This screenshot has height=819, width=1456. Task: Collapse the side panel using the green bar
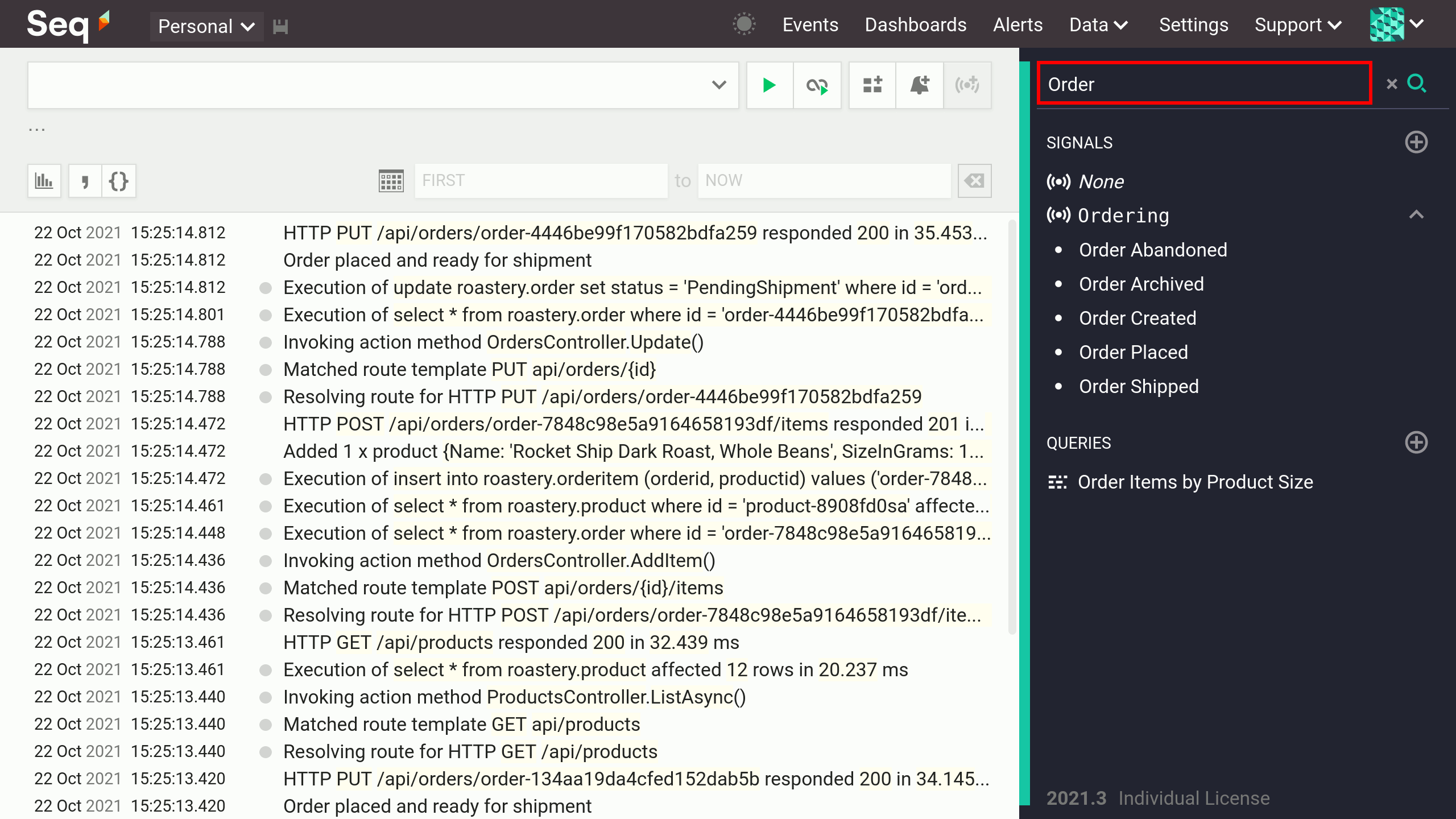point(1024,432)
